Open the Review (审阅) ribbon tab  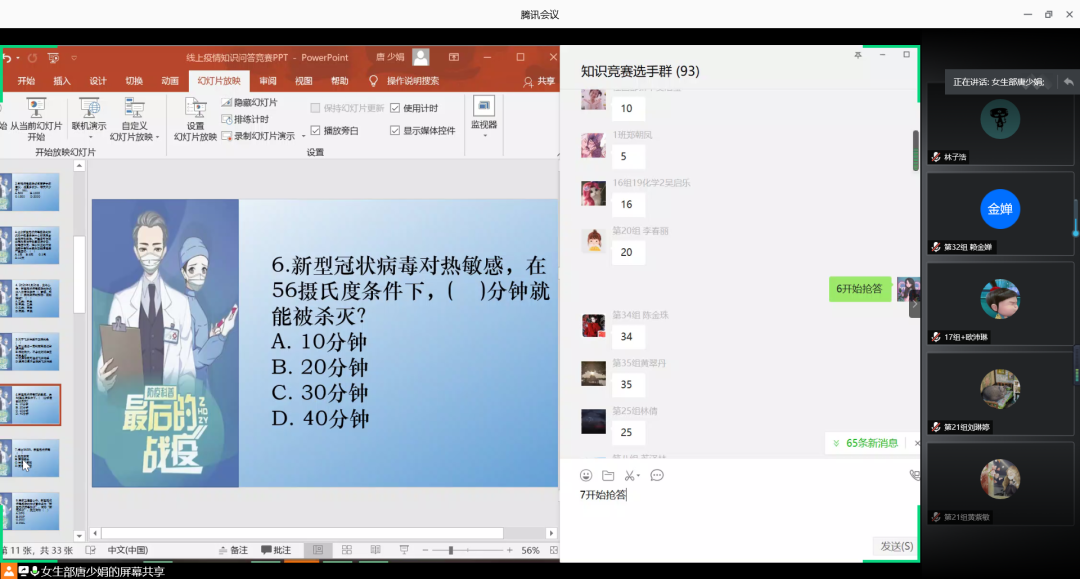pos(267,81)
